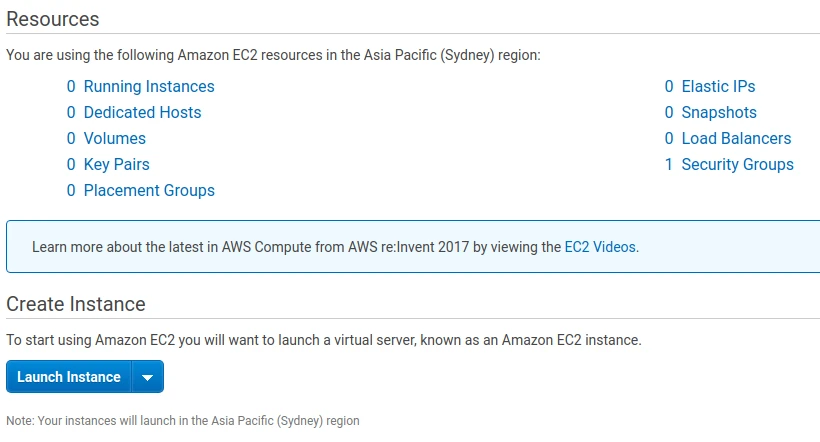This screenshot has width=820, height=442.
Task: Click the count number beside Security Groups
Action: point(668,164)
